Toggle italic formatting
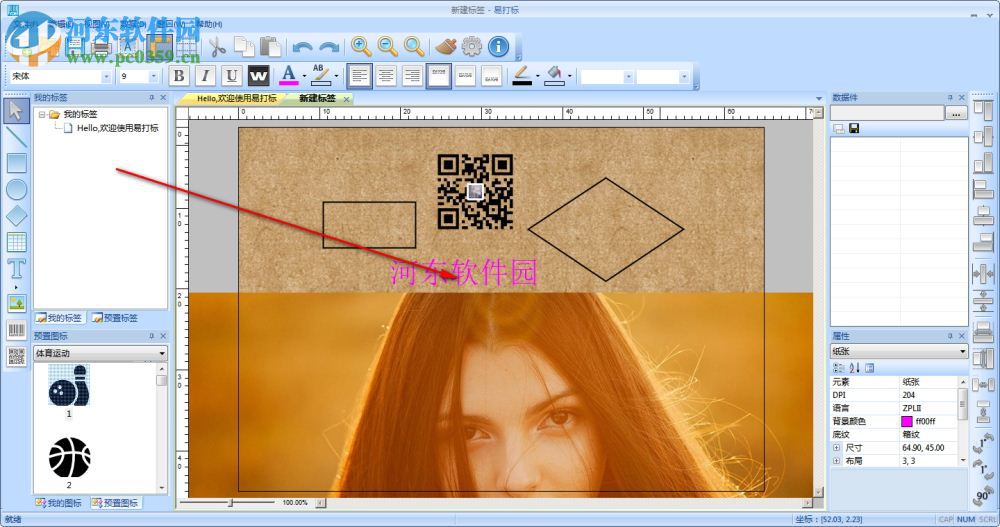The image size is (1000, 527). [205, 76]
